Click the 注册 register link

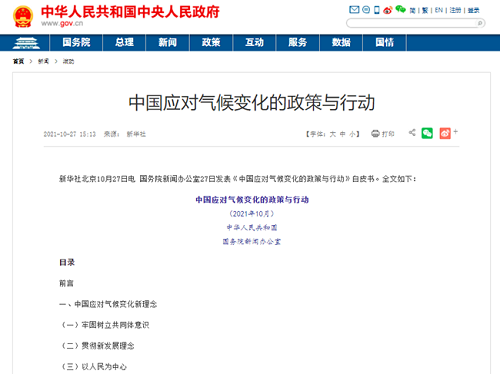coord(455,10)
